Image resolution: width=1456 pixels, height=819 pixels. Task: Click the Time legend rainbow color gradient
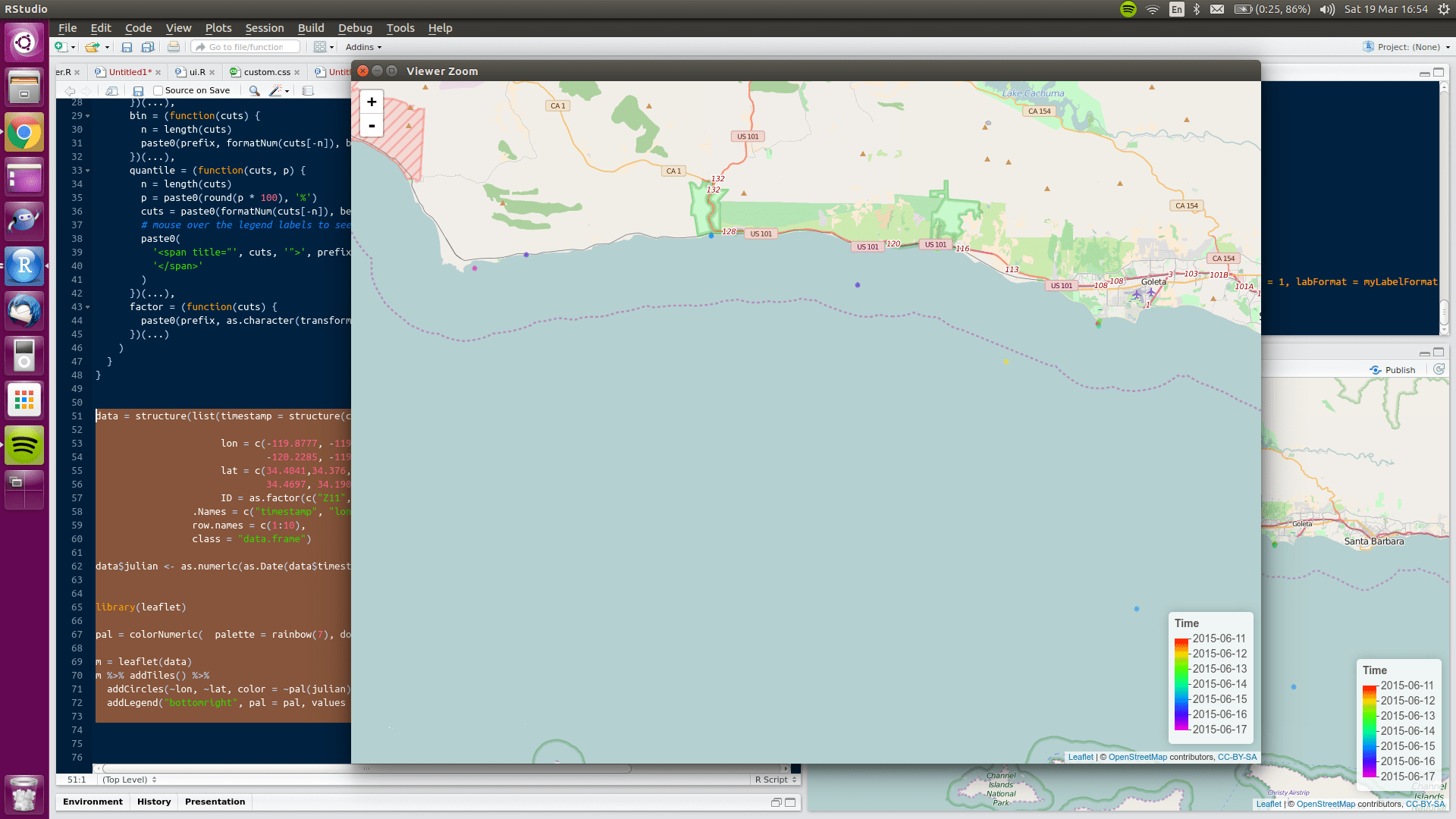pyautogui.click(x=1181, y=684)
